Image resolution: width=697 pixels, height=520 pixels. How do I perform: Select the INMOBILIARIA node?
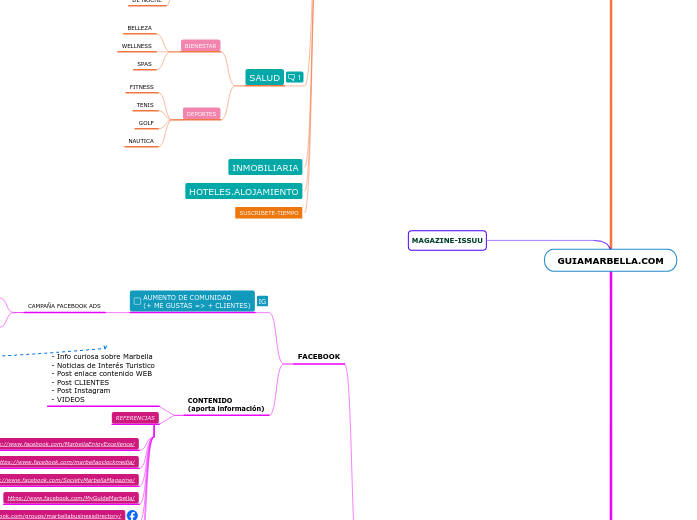click(x=265, y=168)
